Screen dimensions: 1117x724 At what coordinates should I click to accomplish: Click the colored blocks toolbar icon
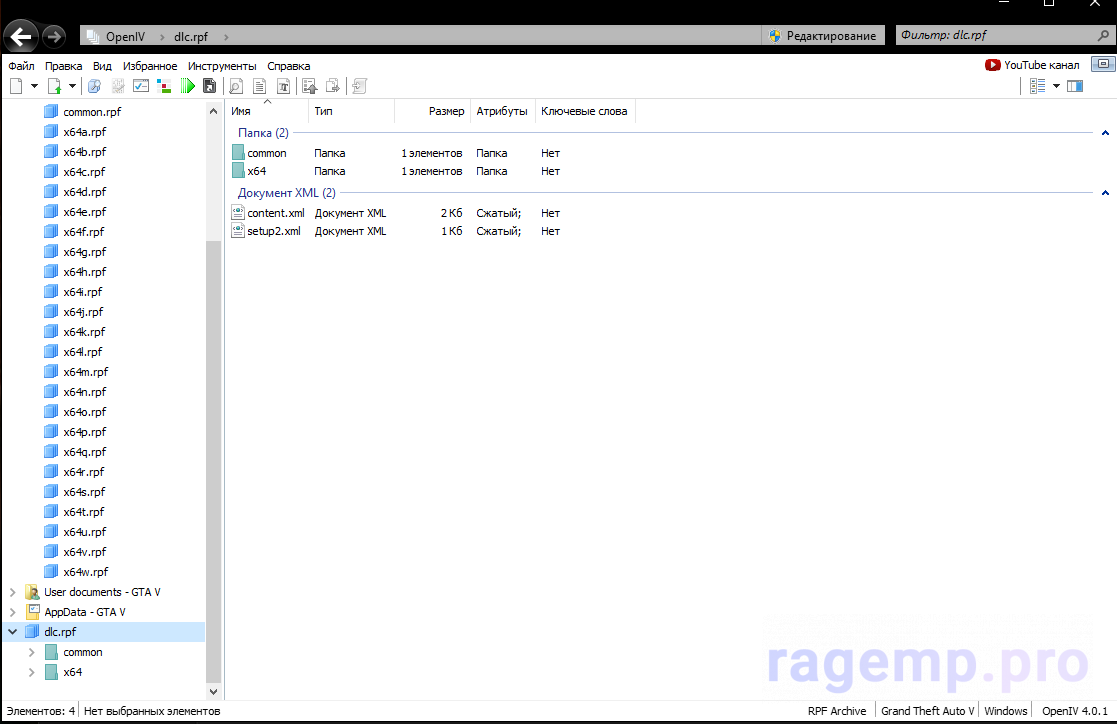(165, 86)
